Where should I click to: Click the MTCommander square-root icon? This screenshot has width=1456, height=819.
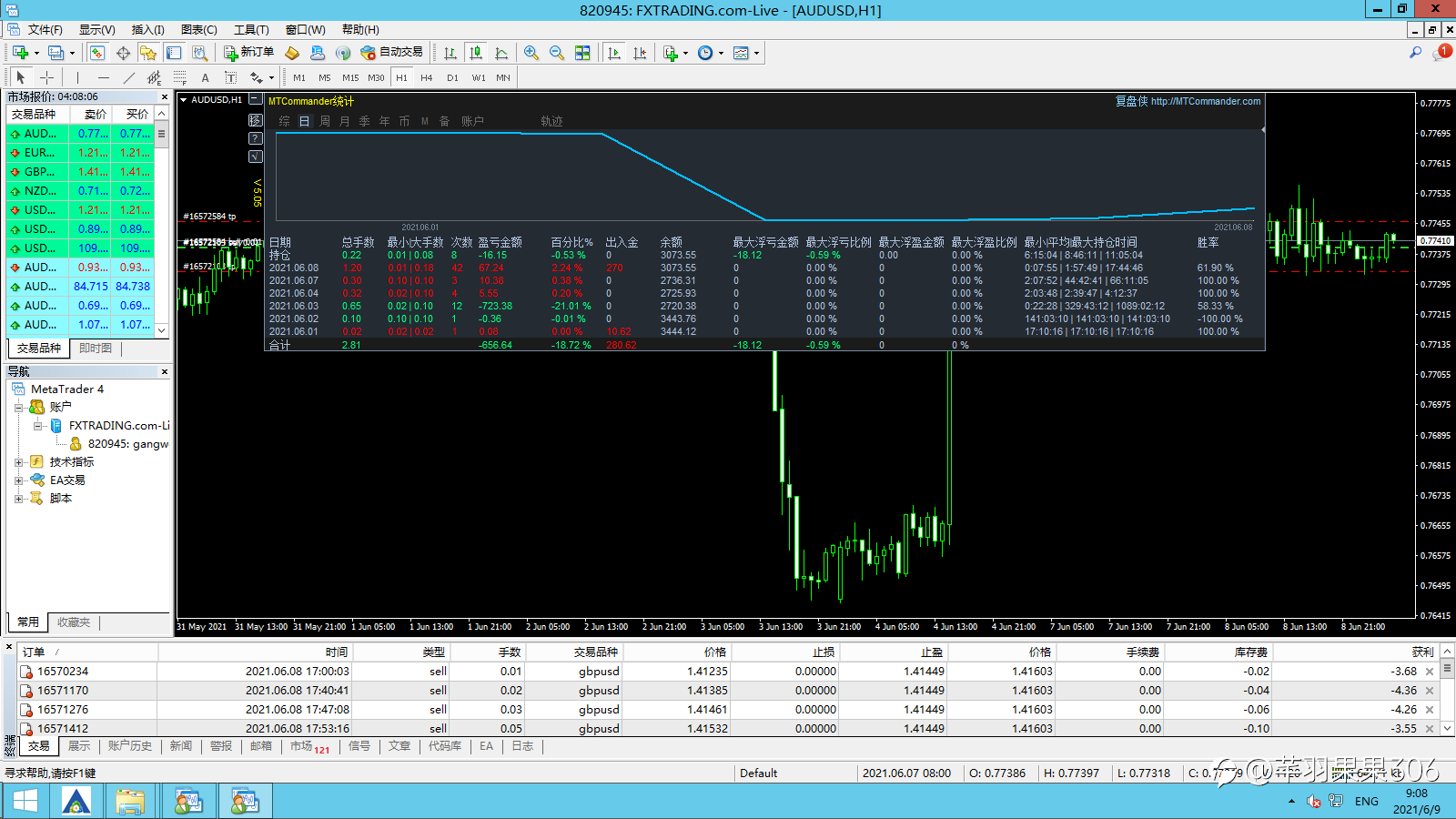tap(256, 157)
